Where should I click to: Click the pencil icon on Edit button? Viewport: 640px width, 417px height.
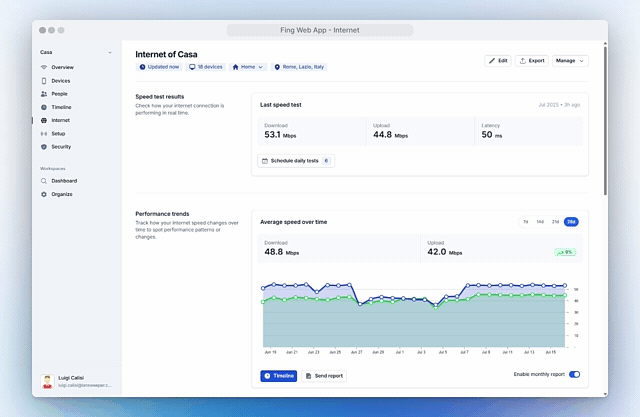(492, 61)
